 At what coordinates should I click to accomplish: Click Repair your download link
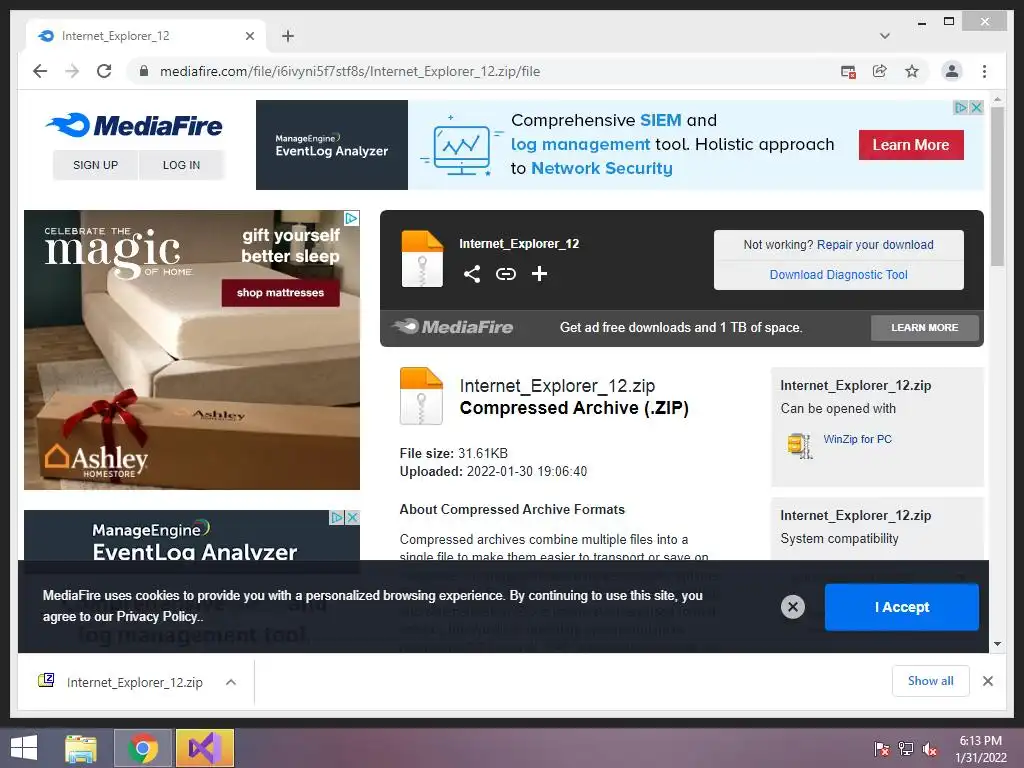point(875,245)
